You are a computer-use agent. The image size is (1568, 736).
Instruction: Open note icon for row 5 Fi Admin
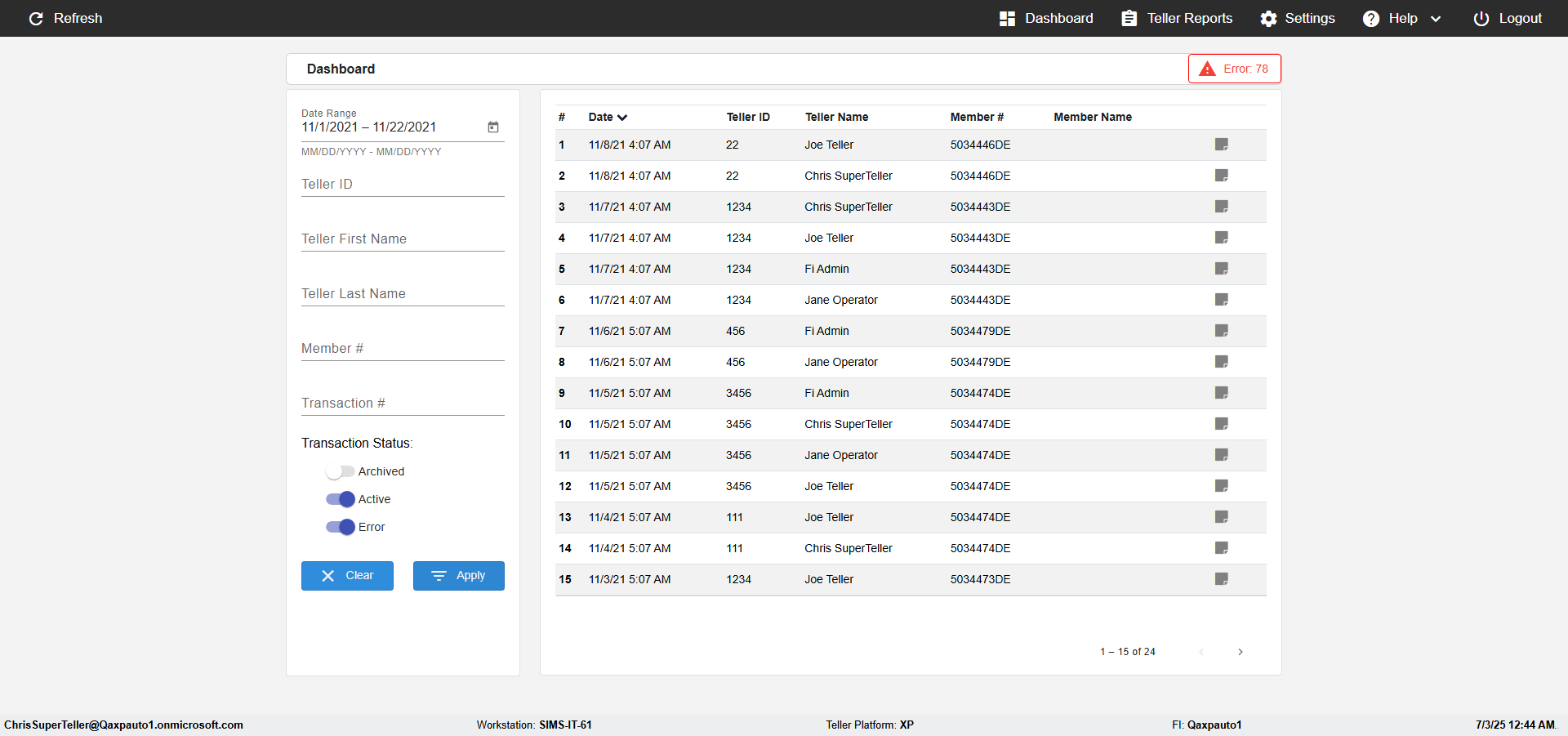pos(1221,269)
